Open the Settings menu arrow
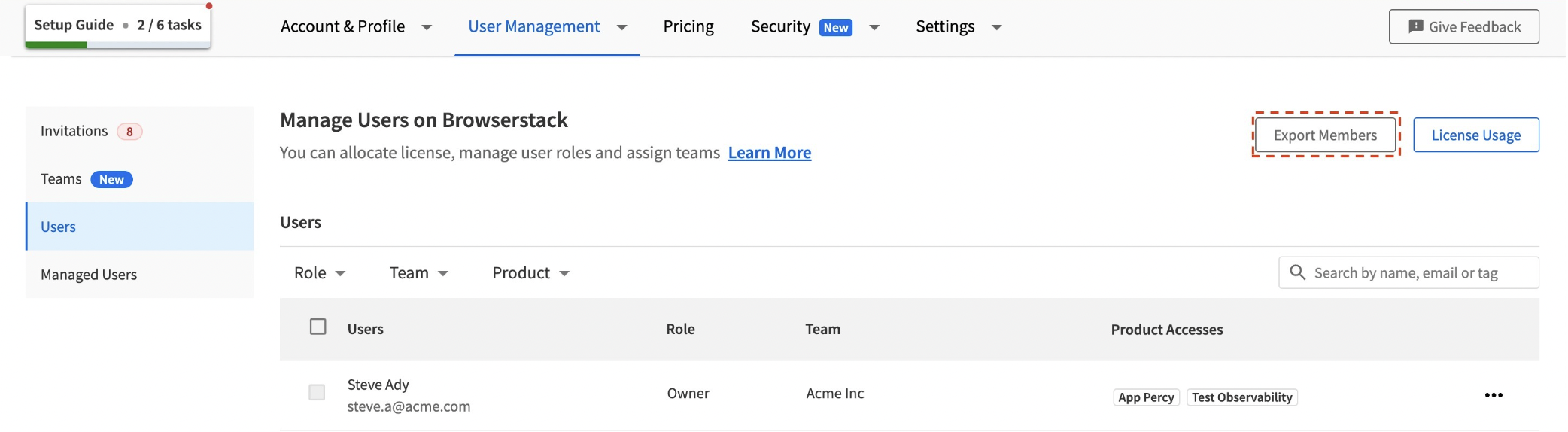Viewport: 1568px width, 432px height. coord(996,27)
